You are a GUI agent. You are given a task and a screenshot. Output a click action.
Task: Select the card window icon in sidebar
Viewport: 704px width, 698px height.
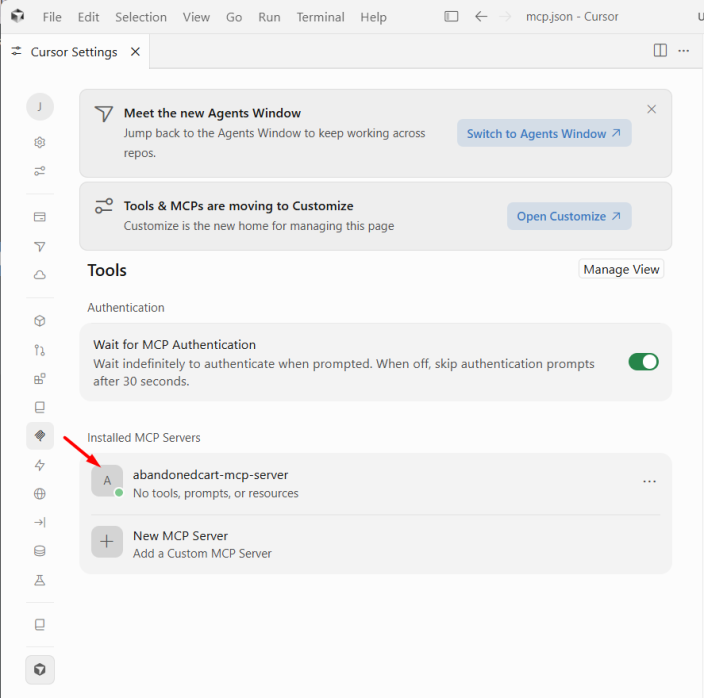[40, 217]
